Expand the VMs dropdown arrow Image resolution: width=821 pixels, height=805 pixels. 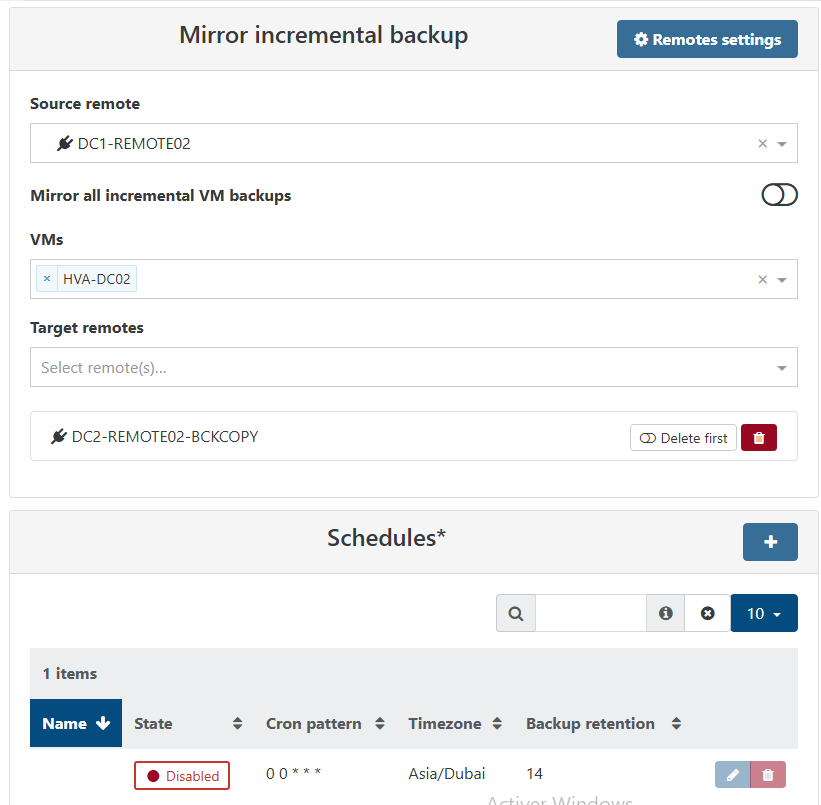click(782, 280)
